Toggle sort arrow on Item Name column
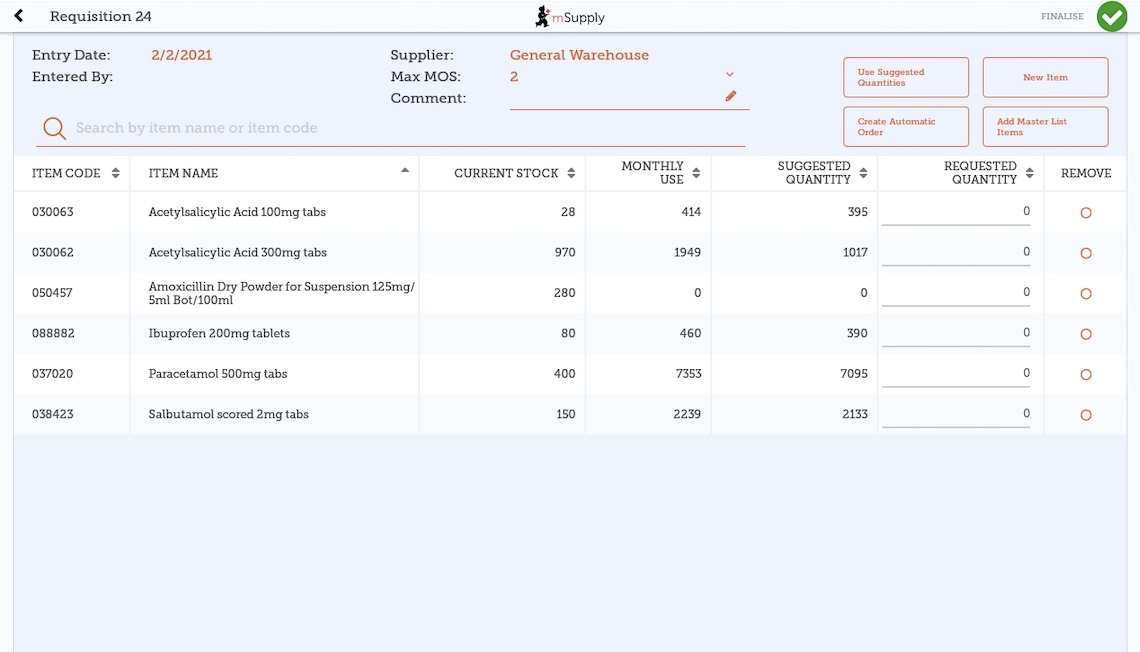The height and width of the screenshot is (652, 1140). (x=405, y=171)
